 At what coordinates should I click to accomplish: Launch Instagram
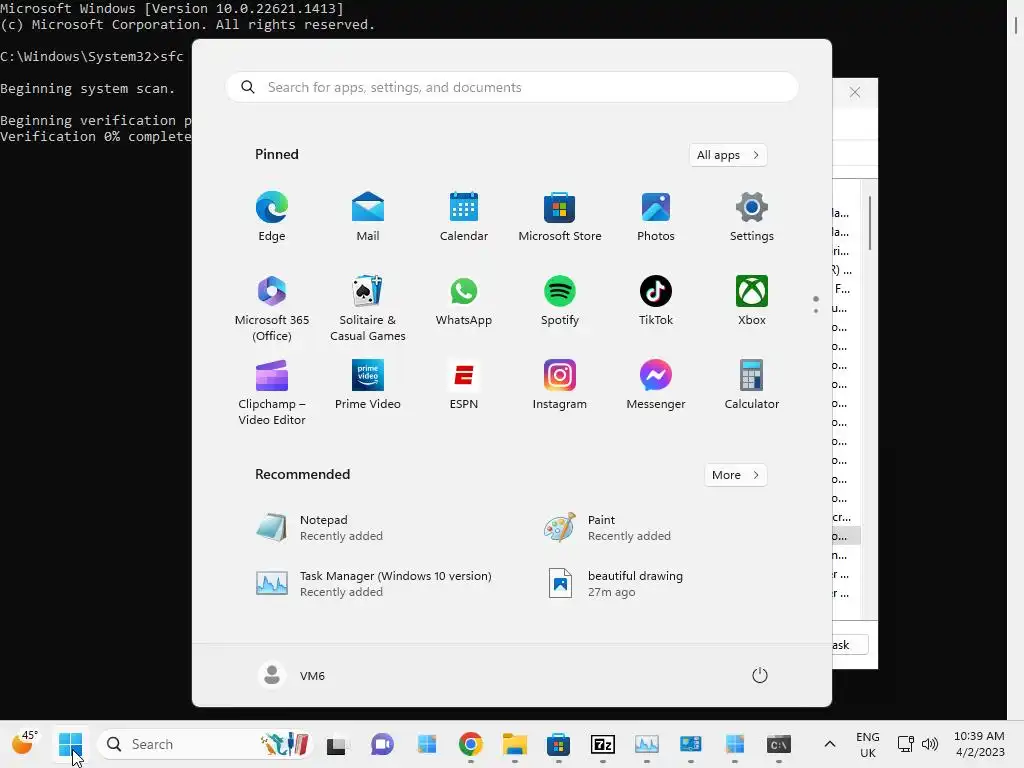coord(560,385)
